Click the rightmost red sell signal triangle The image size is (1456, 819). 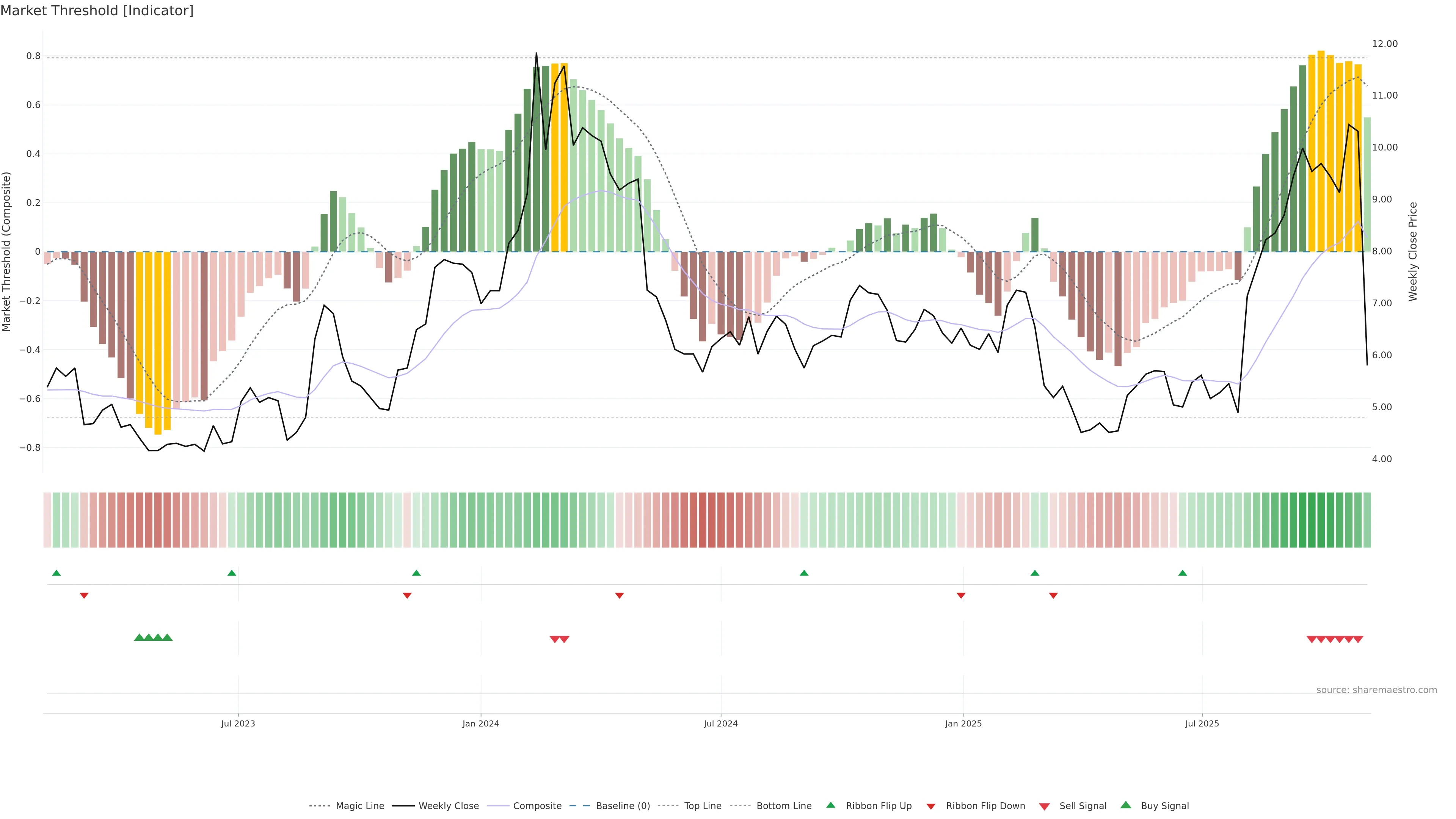[1358, 639]
